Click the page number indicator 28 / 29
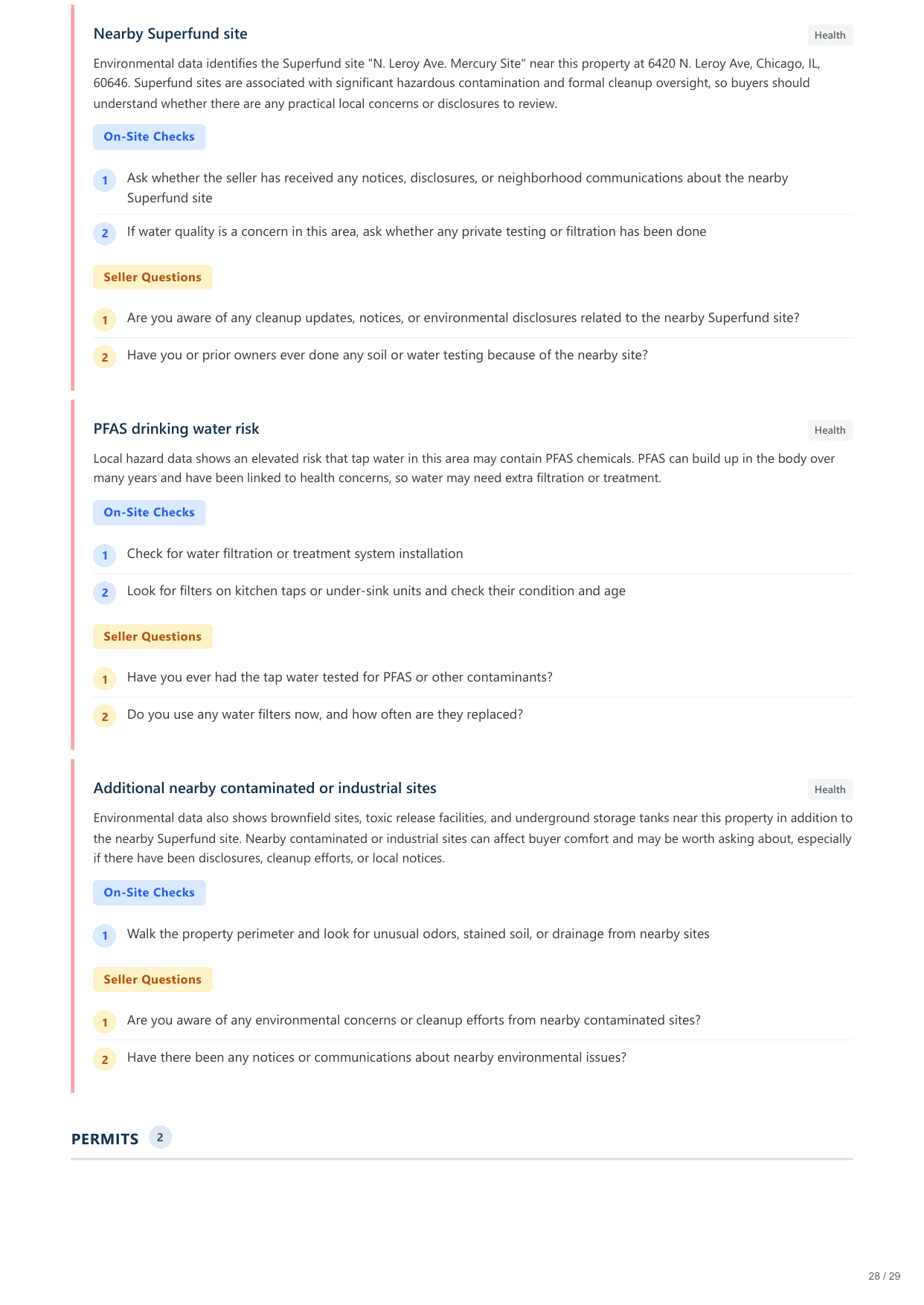Image resolution: width=924 pixels, height=1305 pixels. pos(884,1276)
